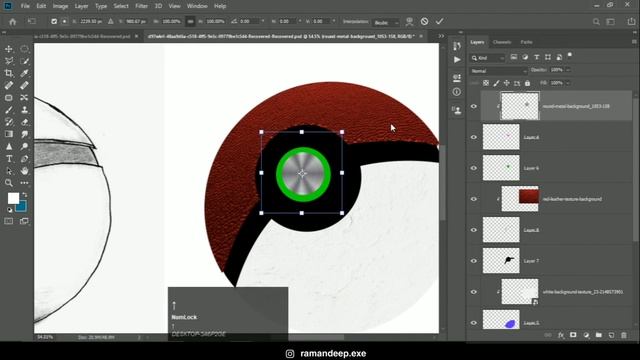The width and height of the screenshot is (640, 360).
Task: Select the Hand tool
Action: click(x=24, y=171)
